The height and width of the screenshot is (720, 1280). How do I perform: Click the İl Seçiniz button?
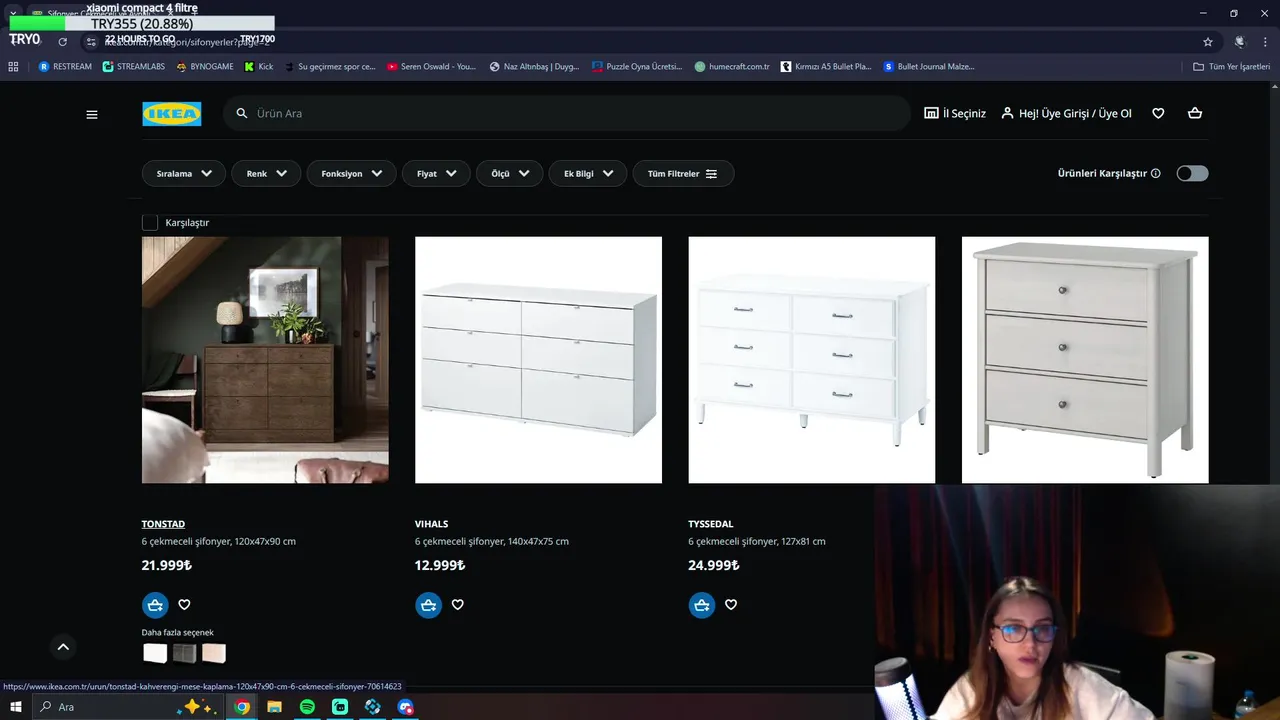click(955, 114)
